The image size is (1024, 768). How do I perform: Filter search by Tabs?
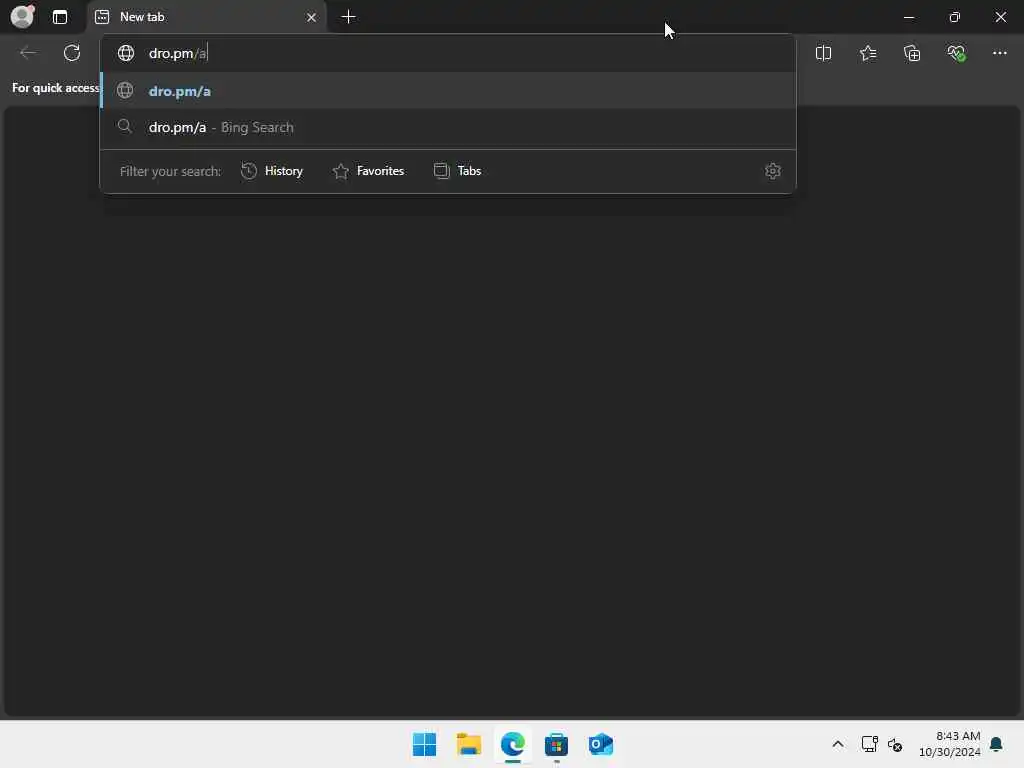tap(458, 171)
